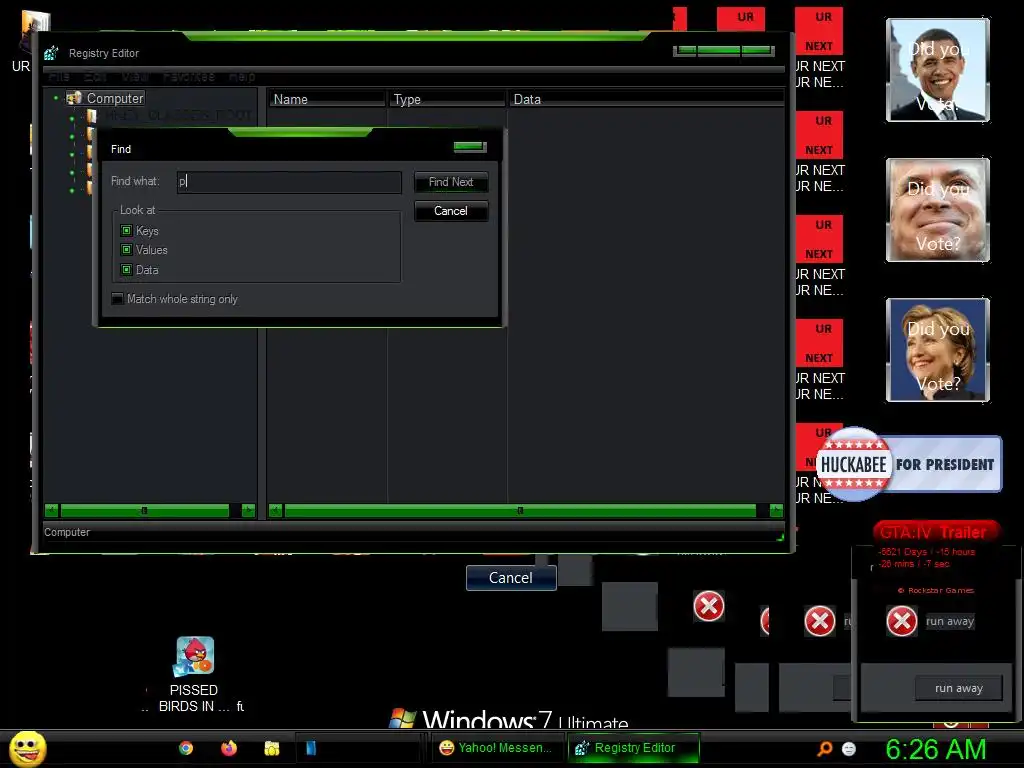1024x768 pixels.
Task: Click the Clinton 'Did you Vote?' gadget
Action: [x=938, y=349]
